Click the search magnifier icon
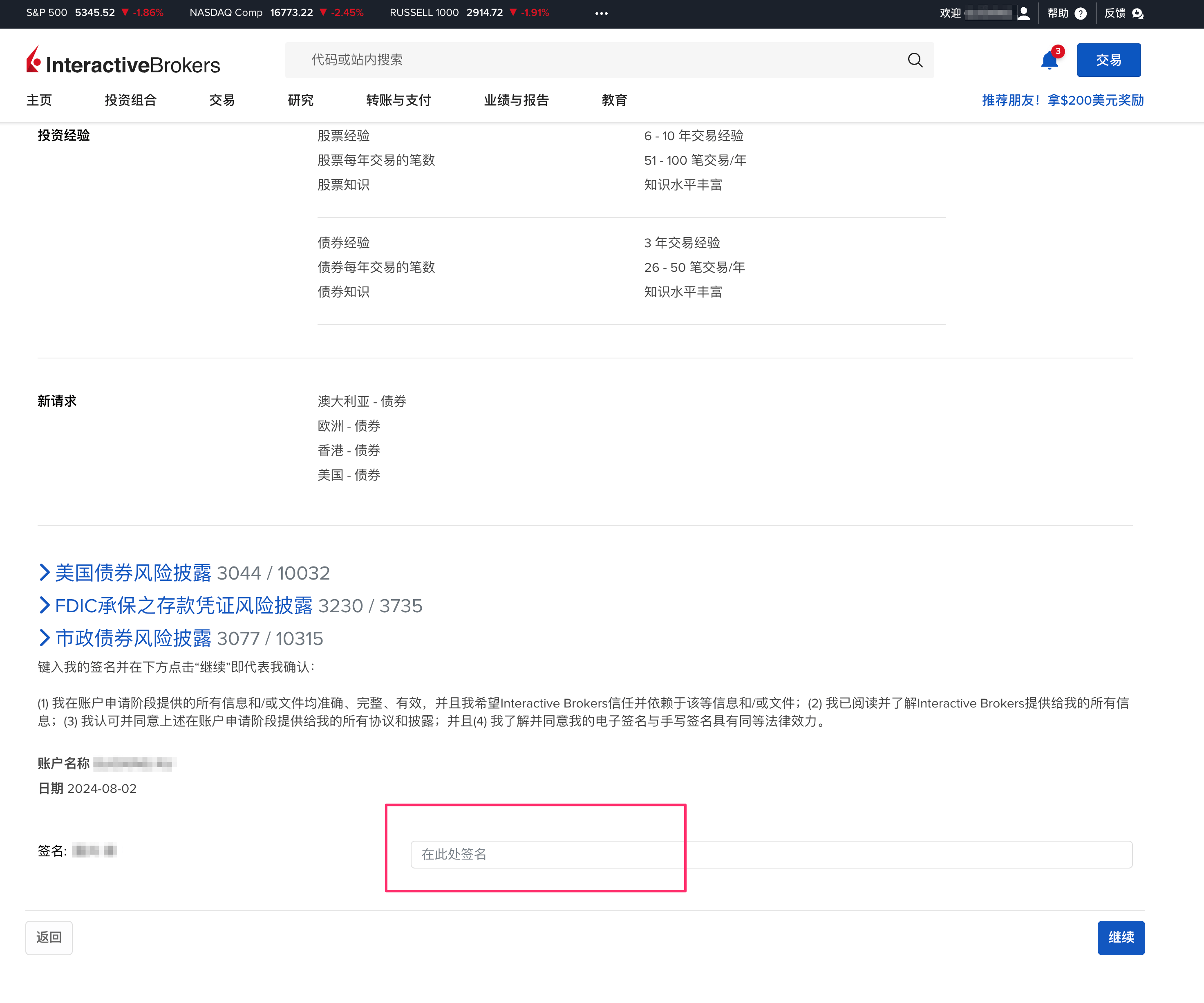1204x1003 pixels. pyautogui.click(x=915, y=60)
